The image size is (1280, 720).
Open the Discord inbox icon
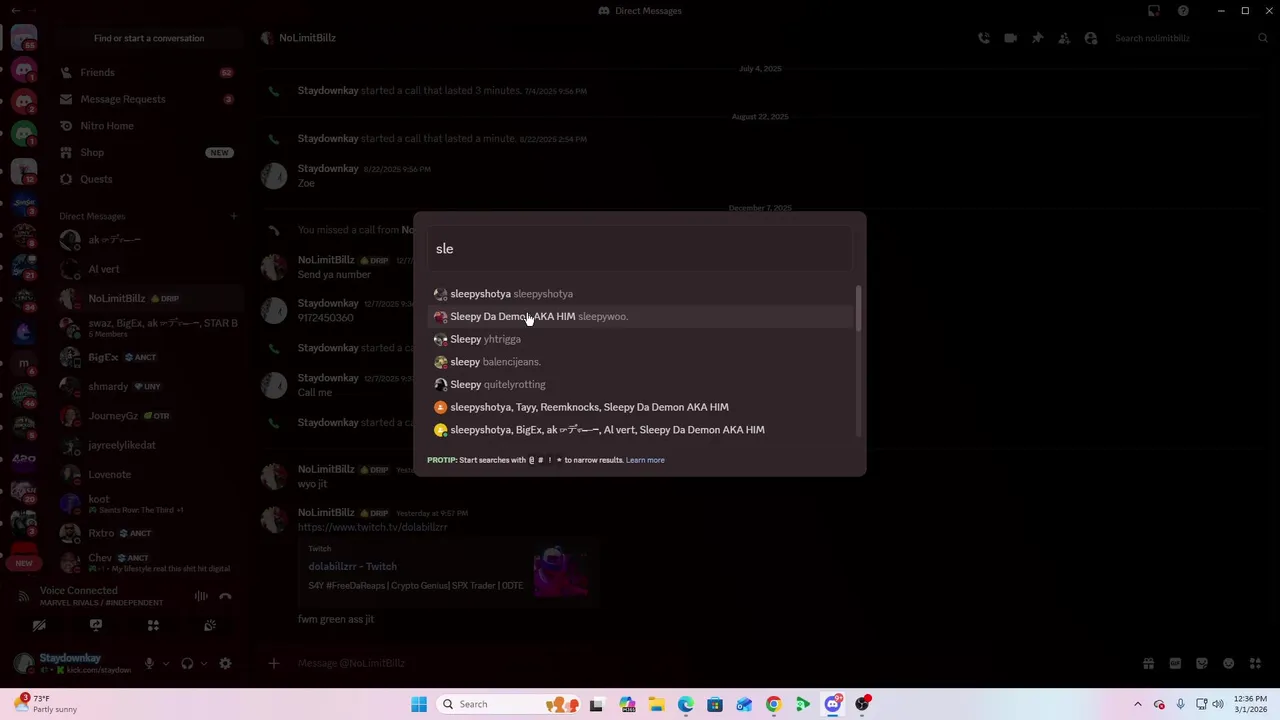pyautogui.click(x=1154, y=11)
